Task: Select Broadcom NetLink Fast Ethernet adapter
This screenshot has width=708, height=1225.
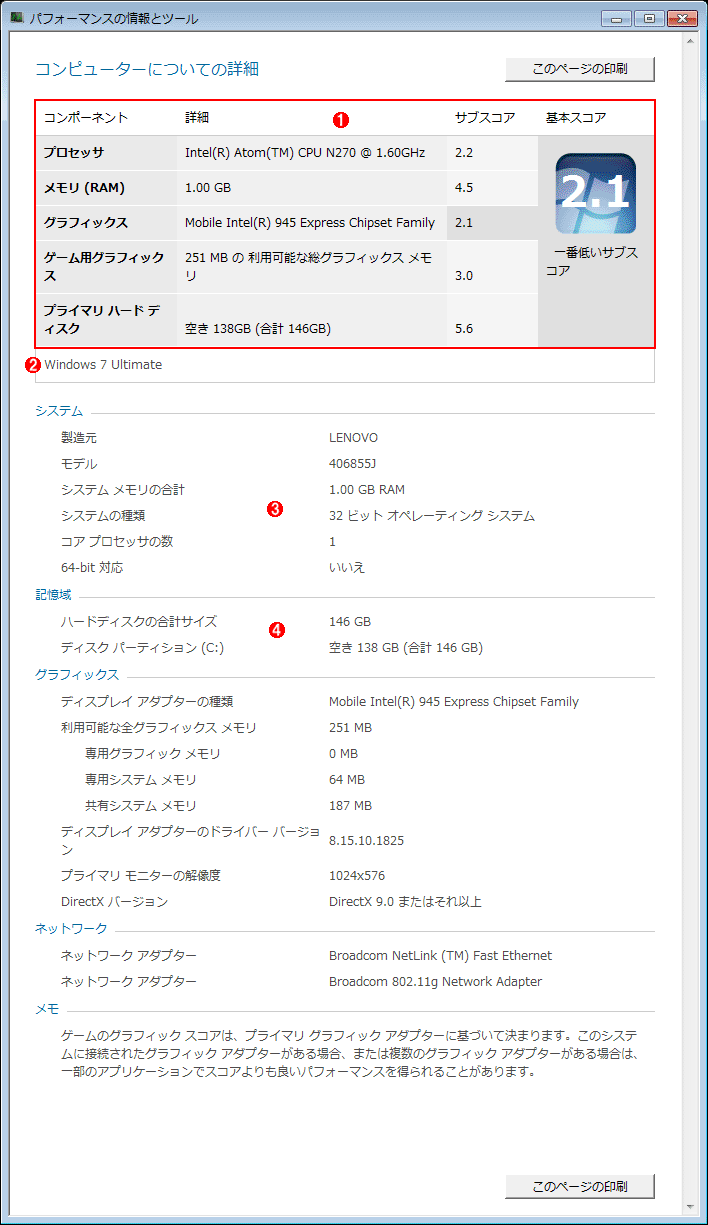Action: [440, 956]
